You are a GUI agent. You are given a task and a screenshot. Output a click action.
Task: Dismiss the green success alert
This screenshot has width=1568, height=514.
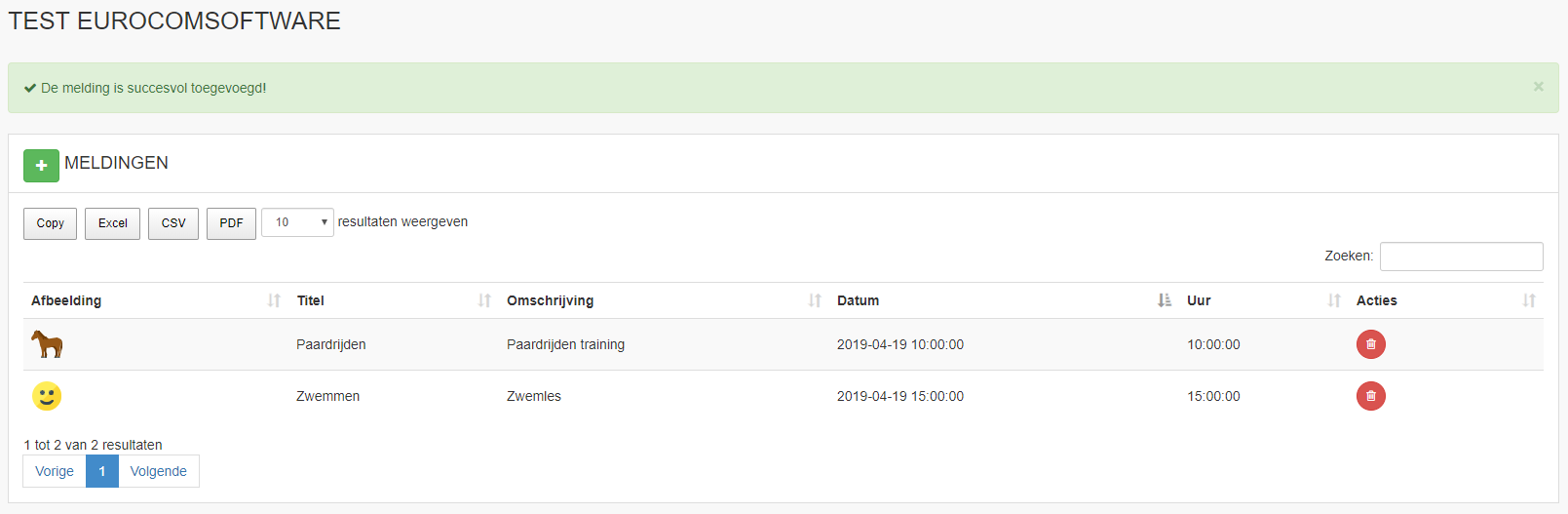(1538, 87)
